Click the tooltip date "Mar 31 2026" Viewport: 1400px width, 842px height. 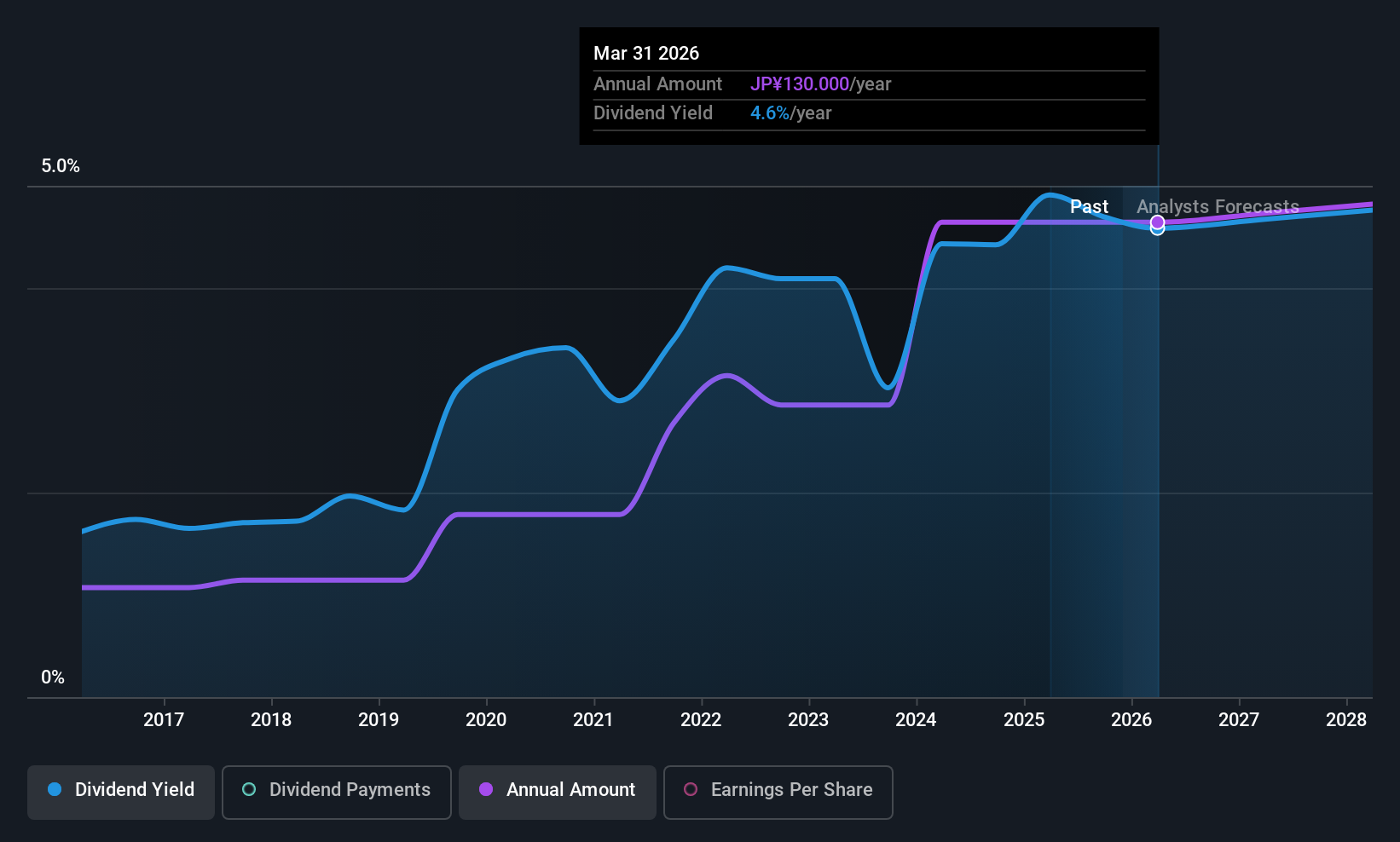[646, 54]
